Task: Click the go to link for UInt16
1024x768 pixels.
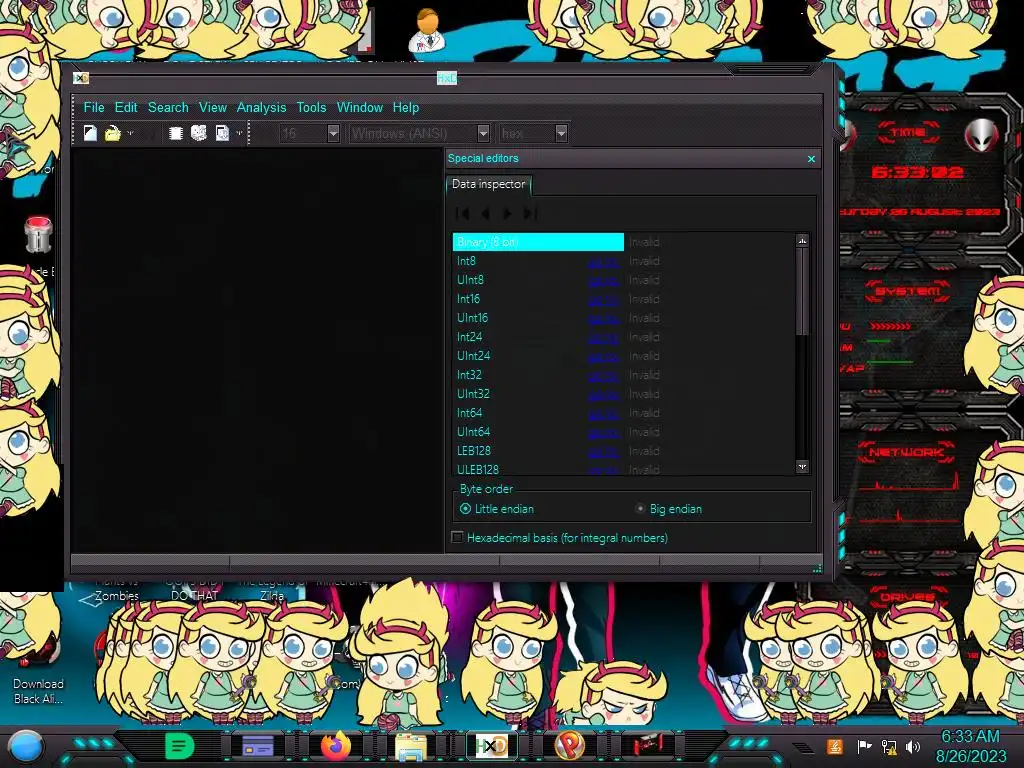Action: coord(603,319)
